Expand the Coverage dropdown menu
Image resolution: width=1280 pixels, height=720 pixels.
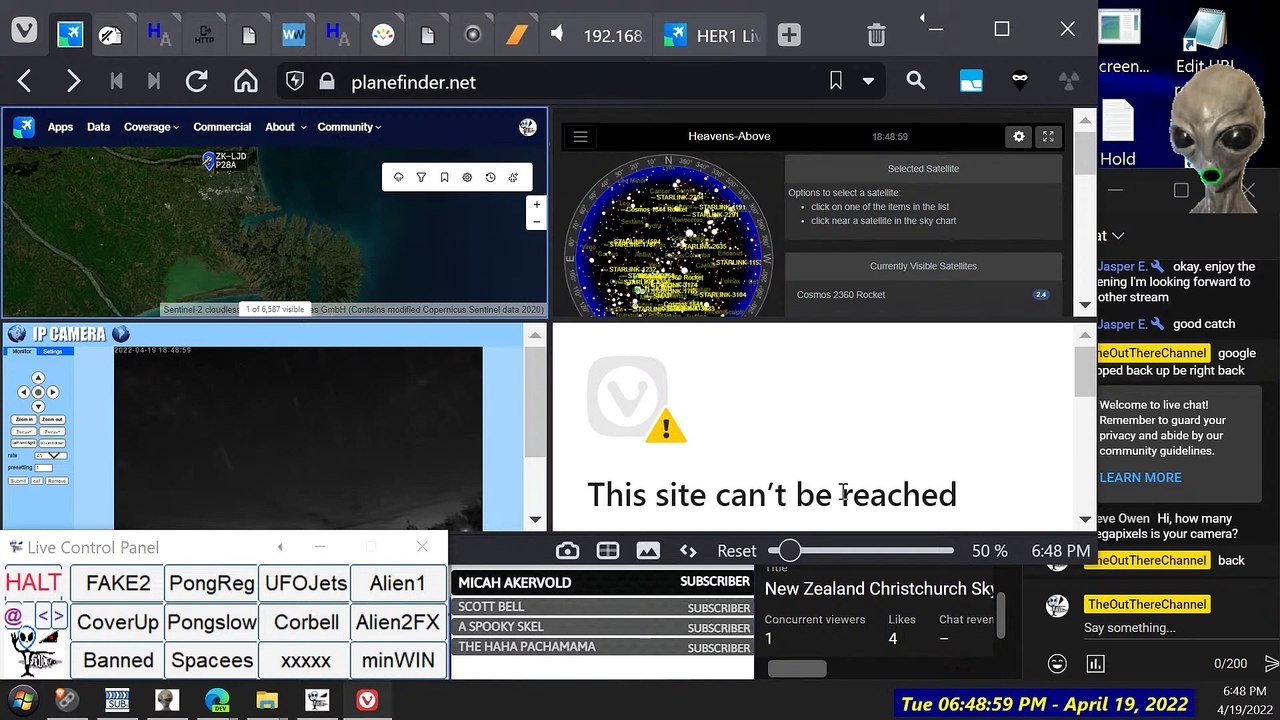pyautogui.click(x=151, y=127)
